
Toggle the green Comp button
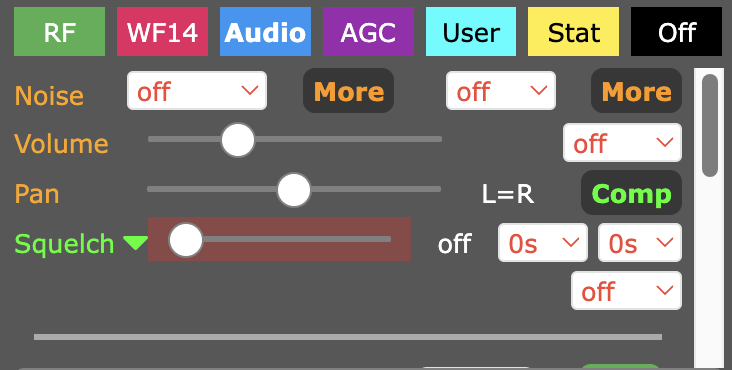tap(632, 193)
